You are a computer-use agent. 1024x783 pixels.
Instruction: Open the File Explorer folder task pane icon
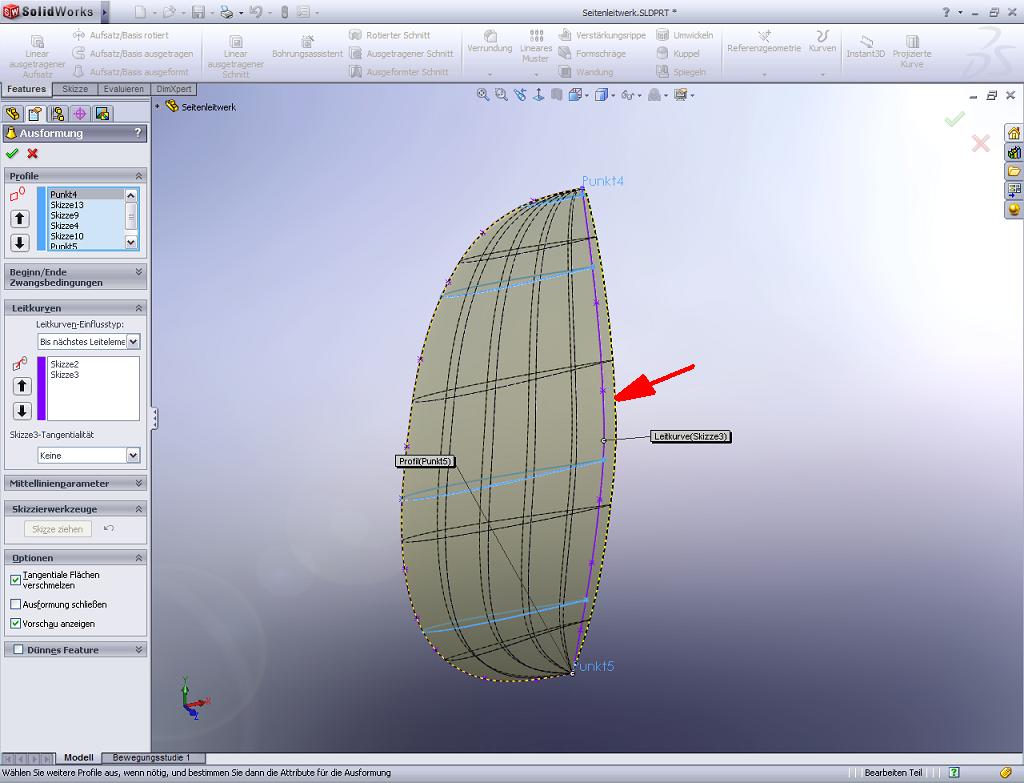(1014, 171)
